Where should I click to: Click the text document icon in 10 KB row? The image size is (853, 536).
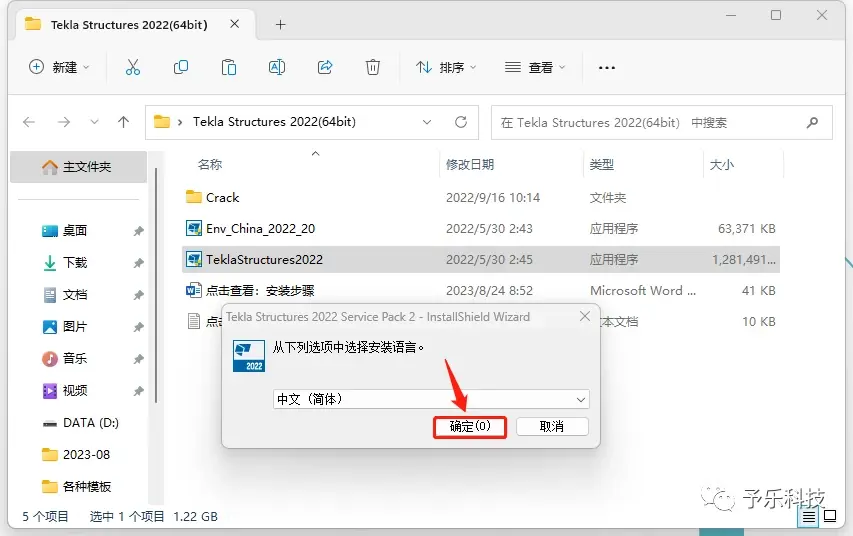click(x=194, y=321)
